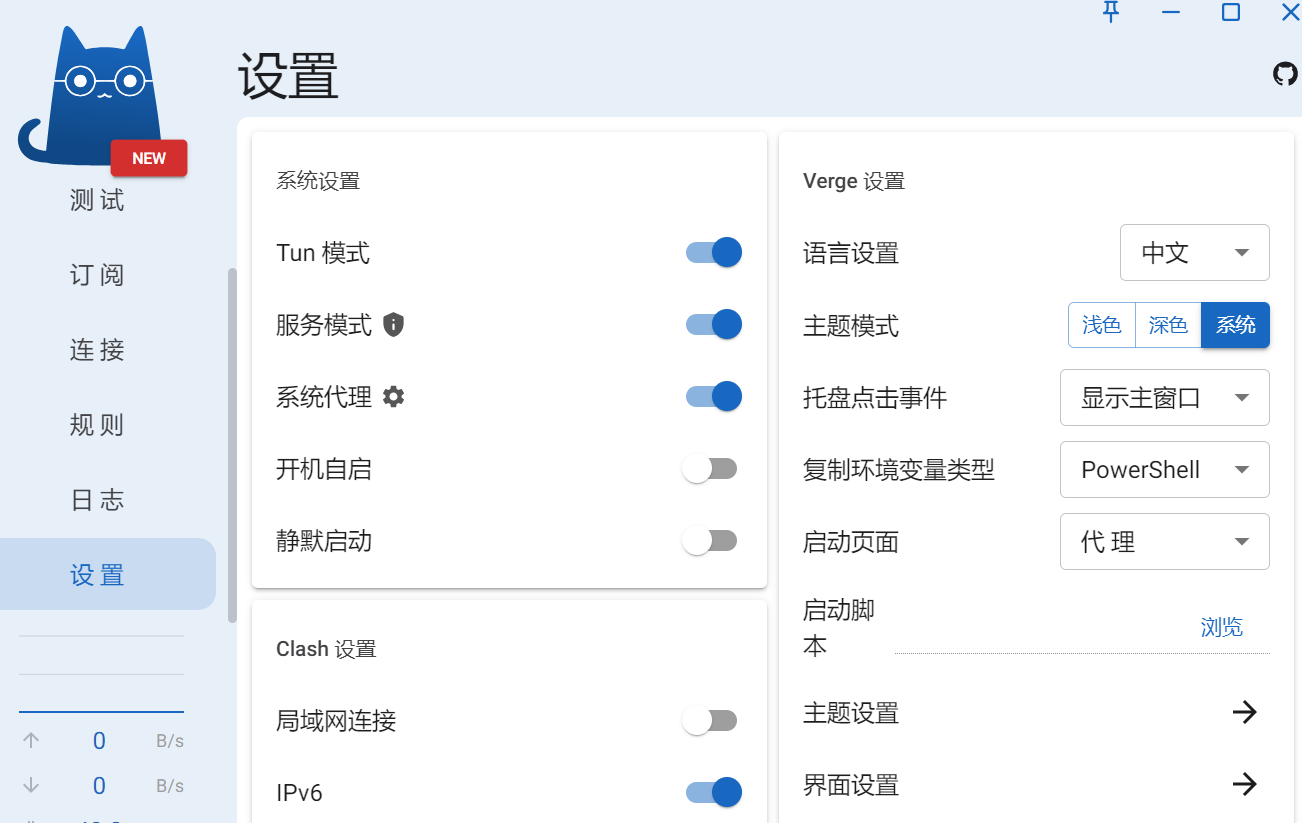
Task: Select 系统 theme mode
Action: (x=1235, y=325)
